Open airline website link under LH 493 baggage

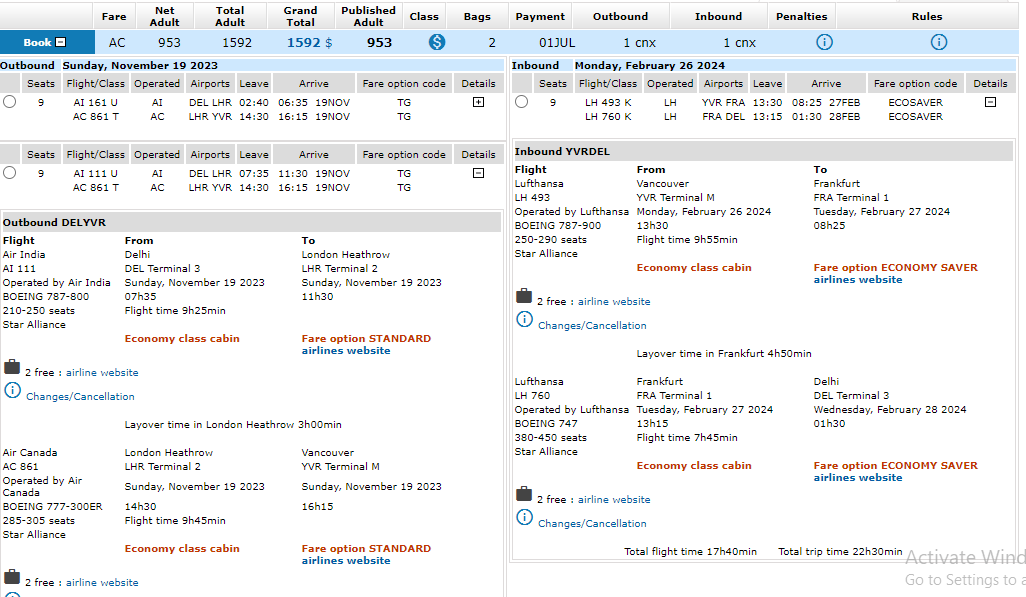tap(614, 302)
